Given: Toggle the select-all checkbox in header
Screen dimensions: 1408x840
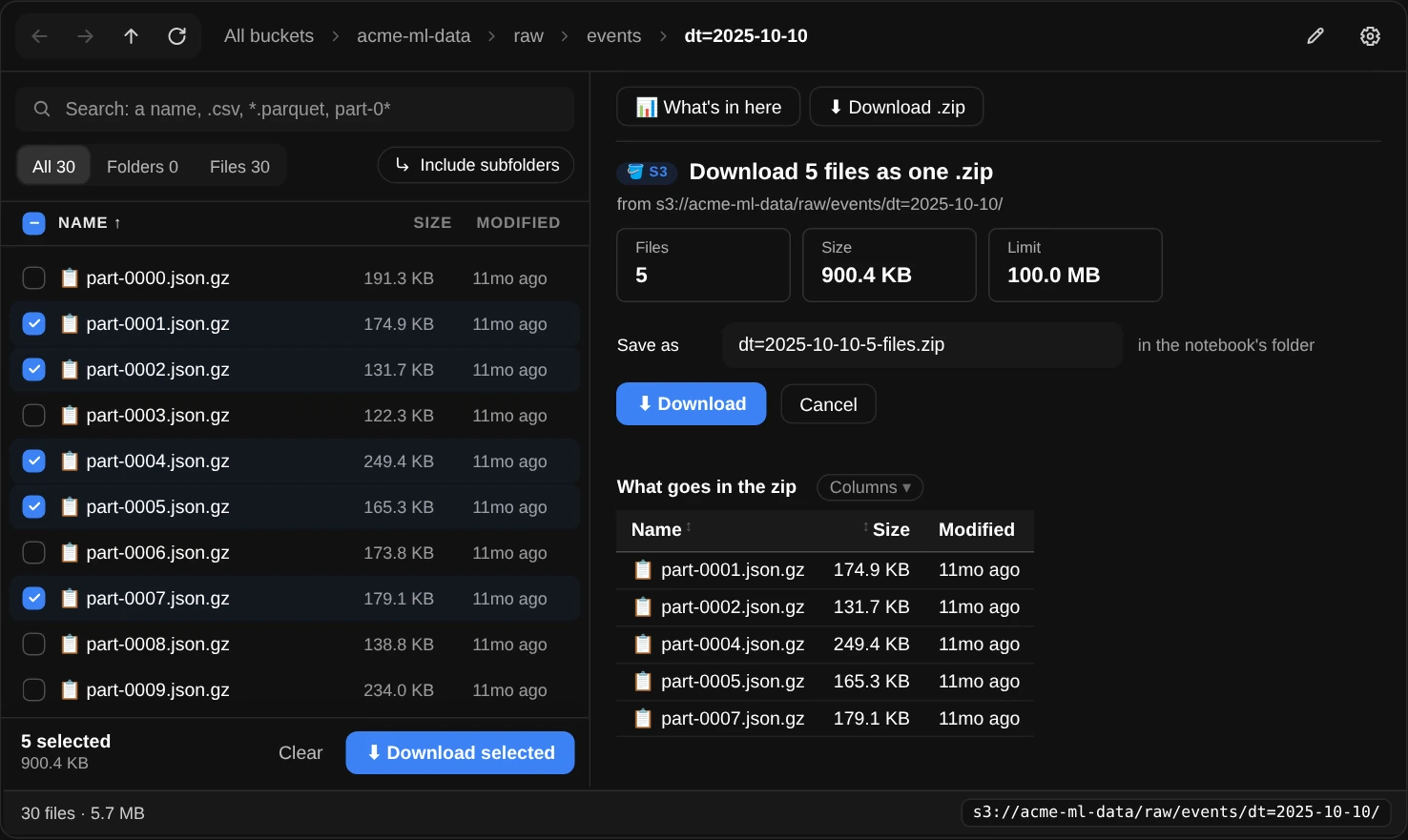Looking at the screenshot, I should pyautogui.click(x=33, y=224).
